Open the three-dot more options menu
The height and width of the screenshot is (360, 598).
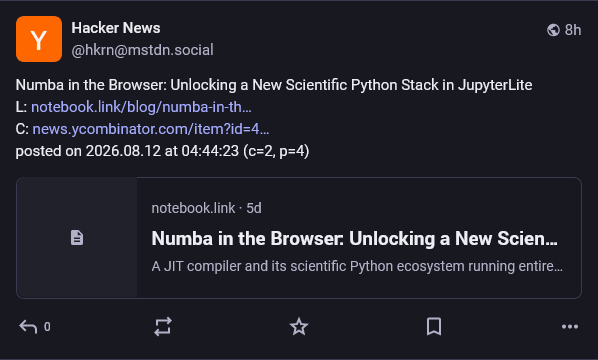pyautogui.click(x=570, y=327)
